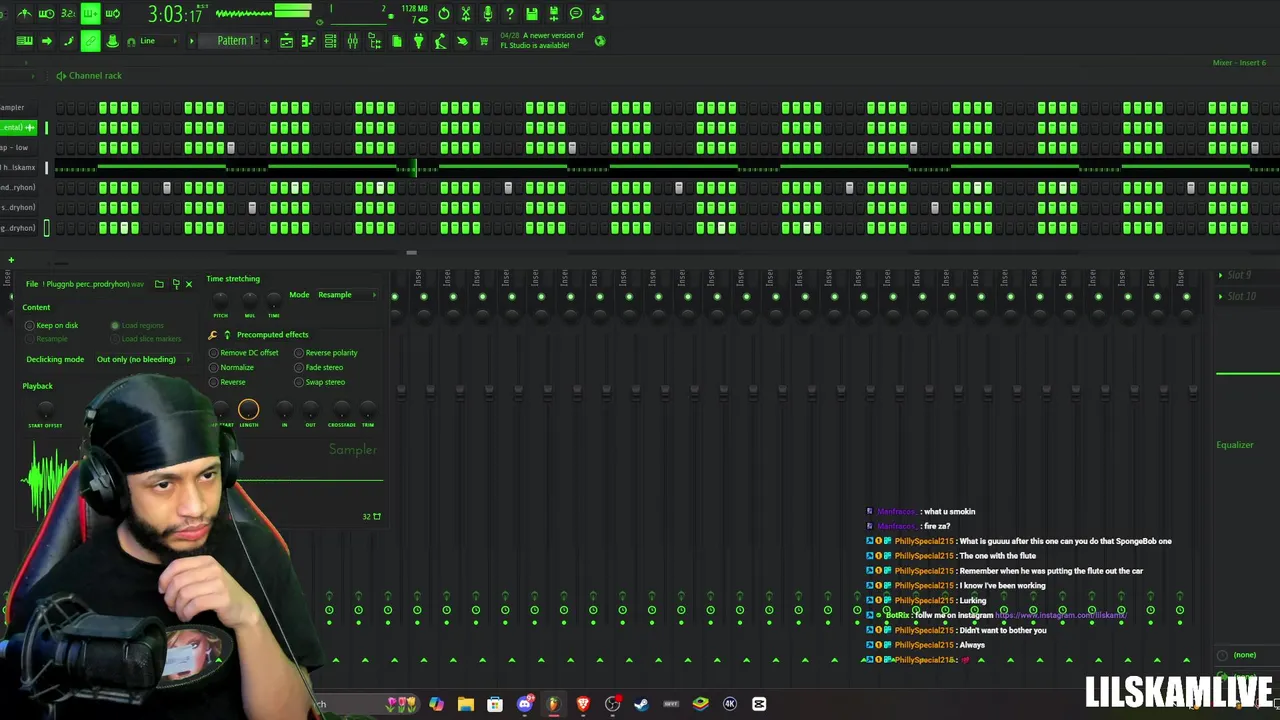
Task: Open help via question mark icon
Action: tap(510, 14)
